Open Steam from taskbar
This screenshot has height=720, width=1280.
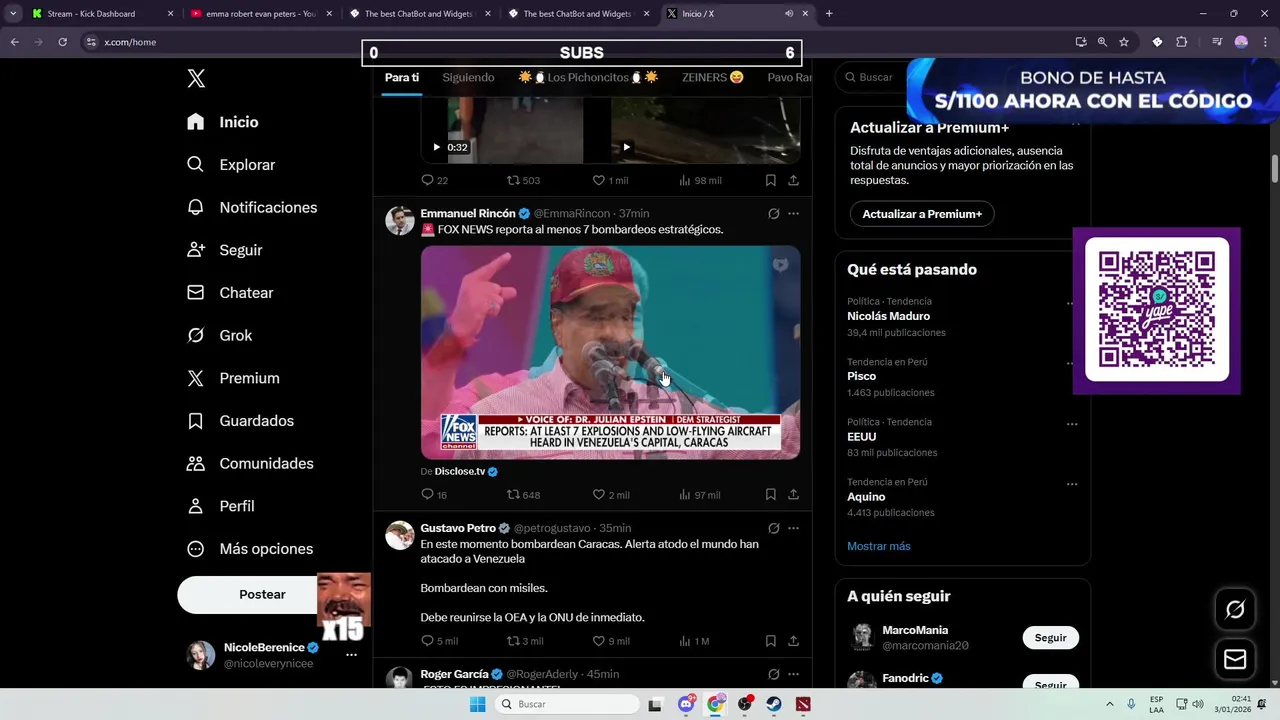pyautogui.click(x=774, y=704)
